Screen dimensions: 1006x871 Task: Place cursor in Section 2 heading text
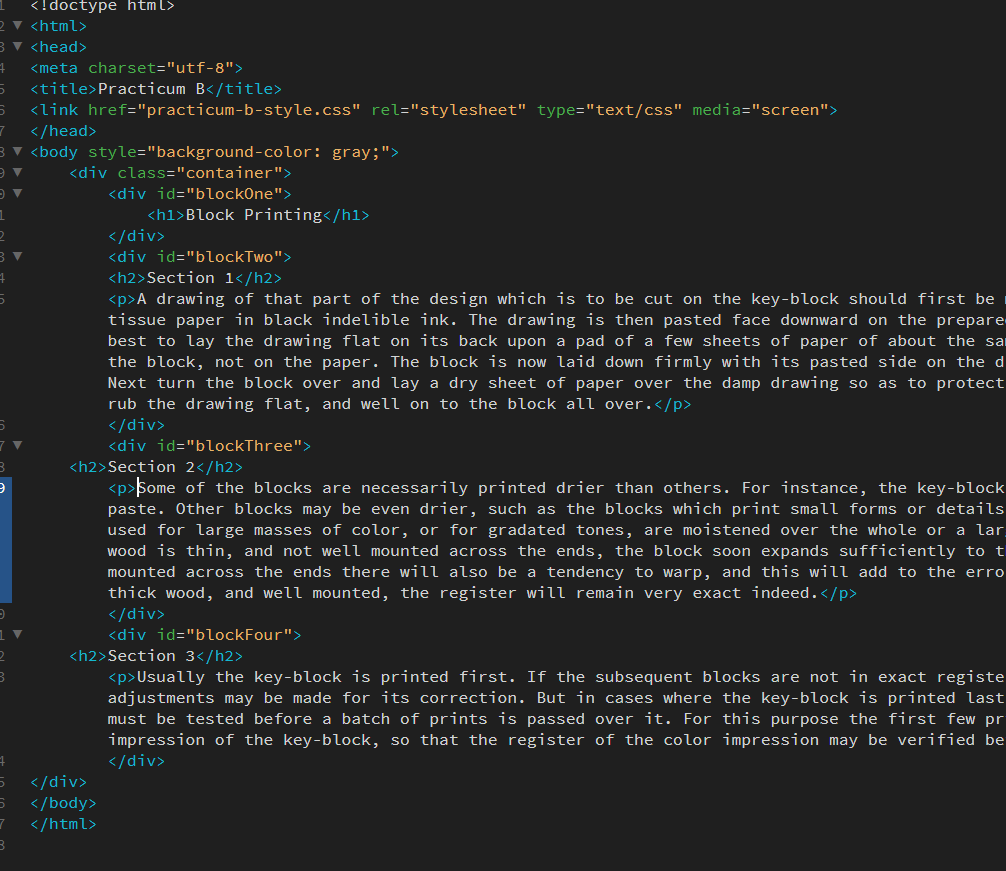tap(151, 467)
